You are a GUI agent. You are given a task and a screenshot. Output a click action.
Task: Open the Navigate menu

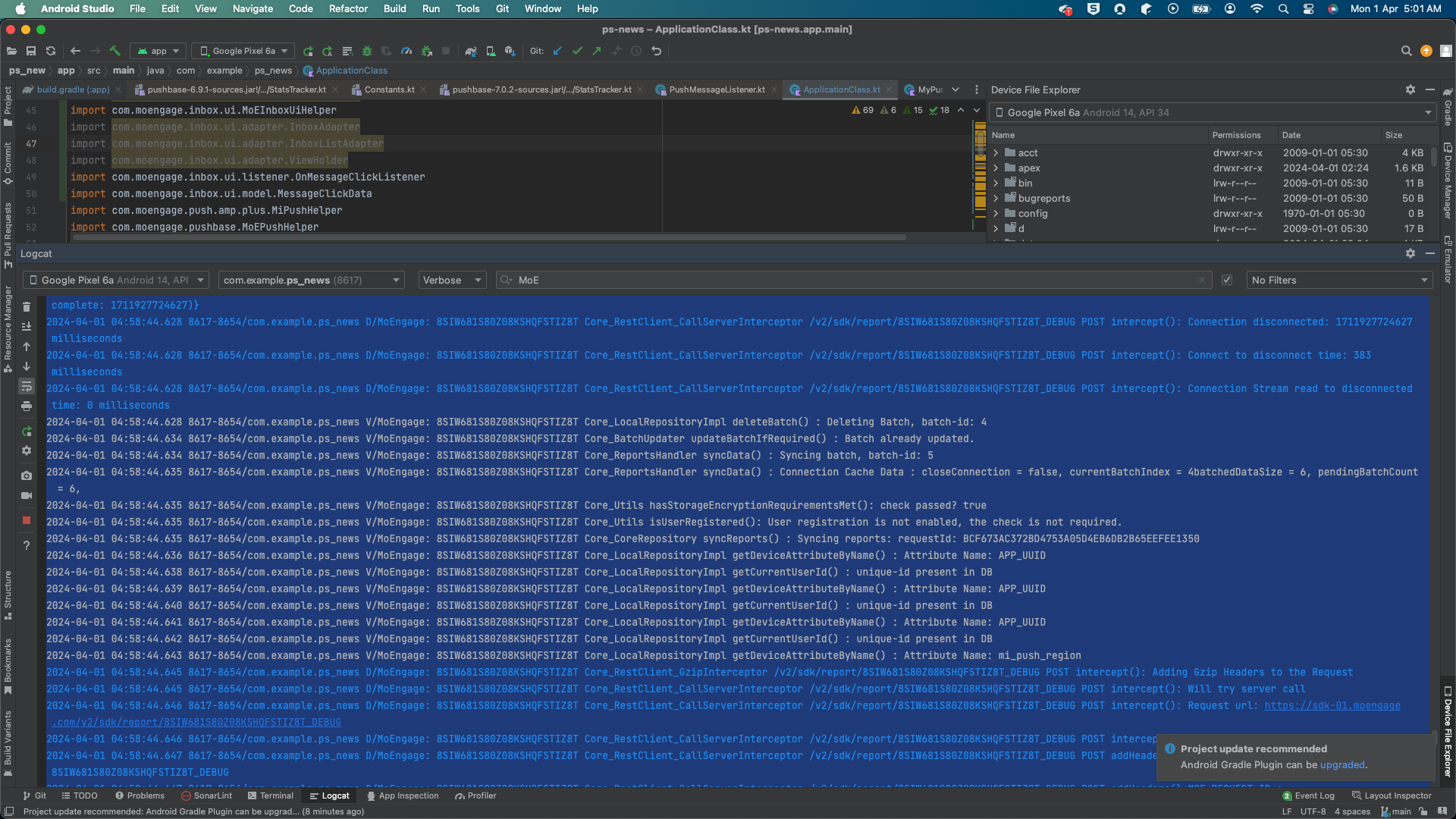[x=253, y=8]
